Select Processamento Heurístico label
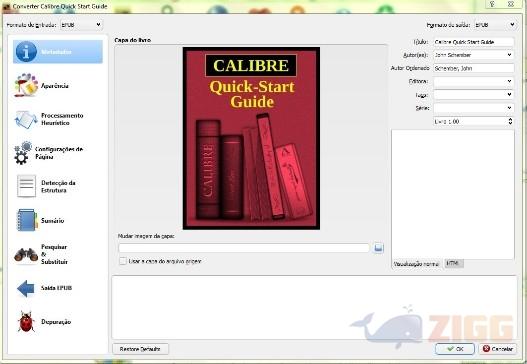 click(62, 119)
